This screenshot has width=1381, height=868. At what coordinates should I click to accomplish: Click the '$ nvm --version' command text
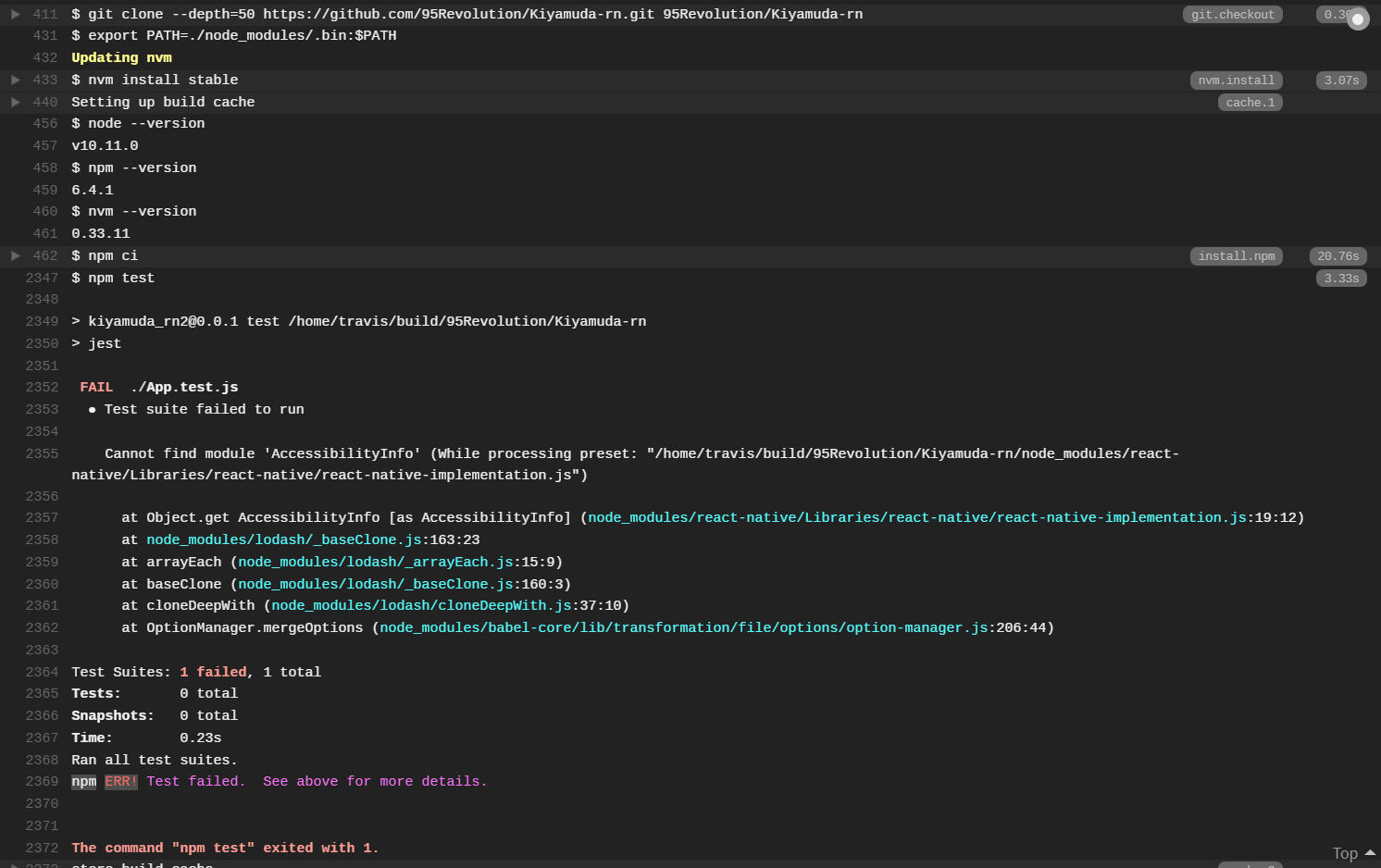coord(134,211)
